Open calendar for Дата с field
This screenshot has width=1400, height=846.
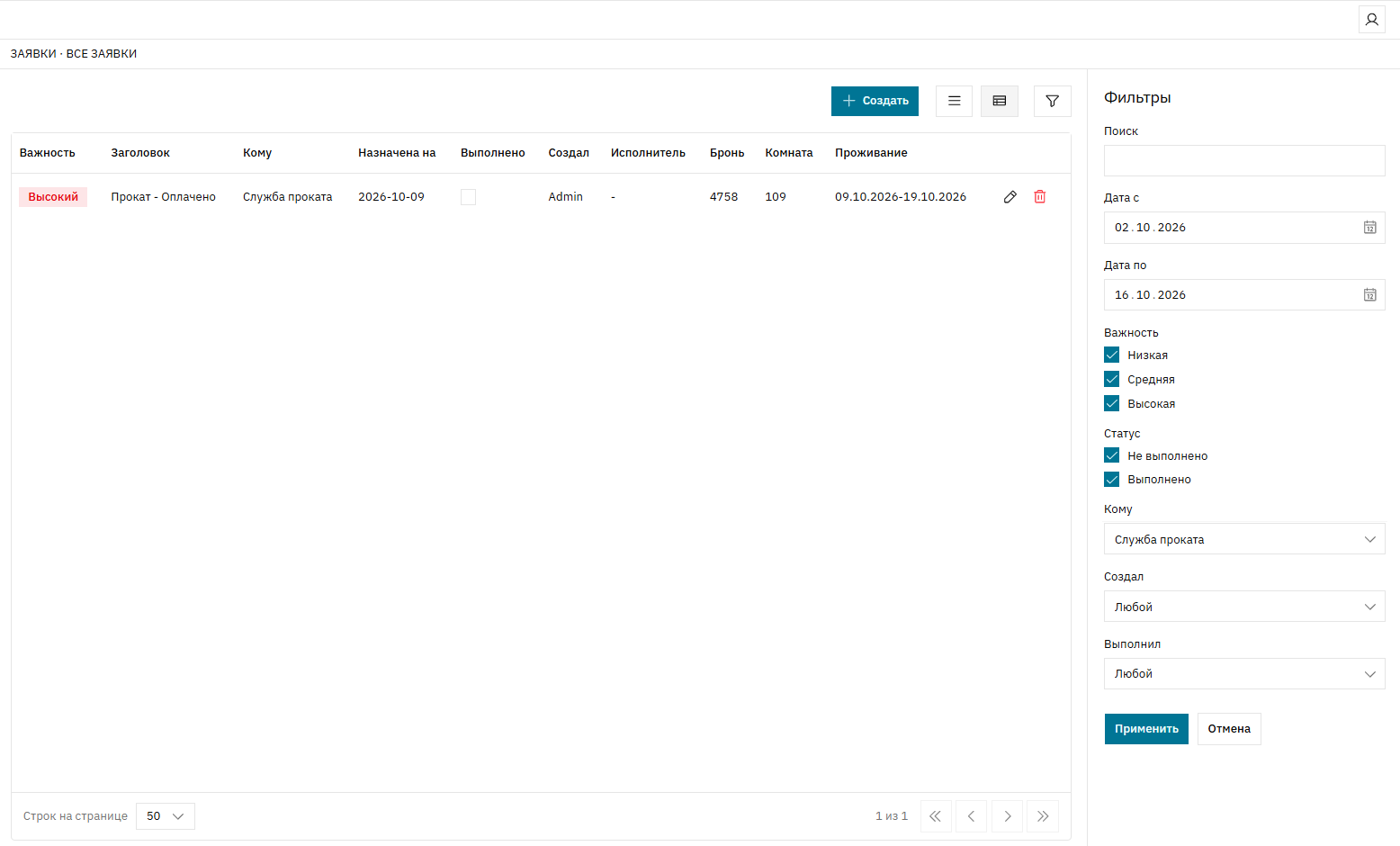[1369, 228]
